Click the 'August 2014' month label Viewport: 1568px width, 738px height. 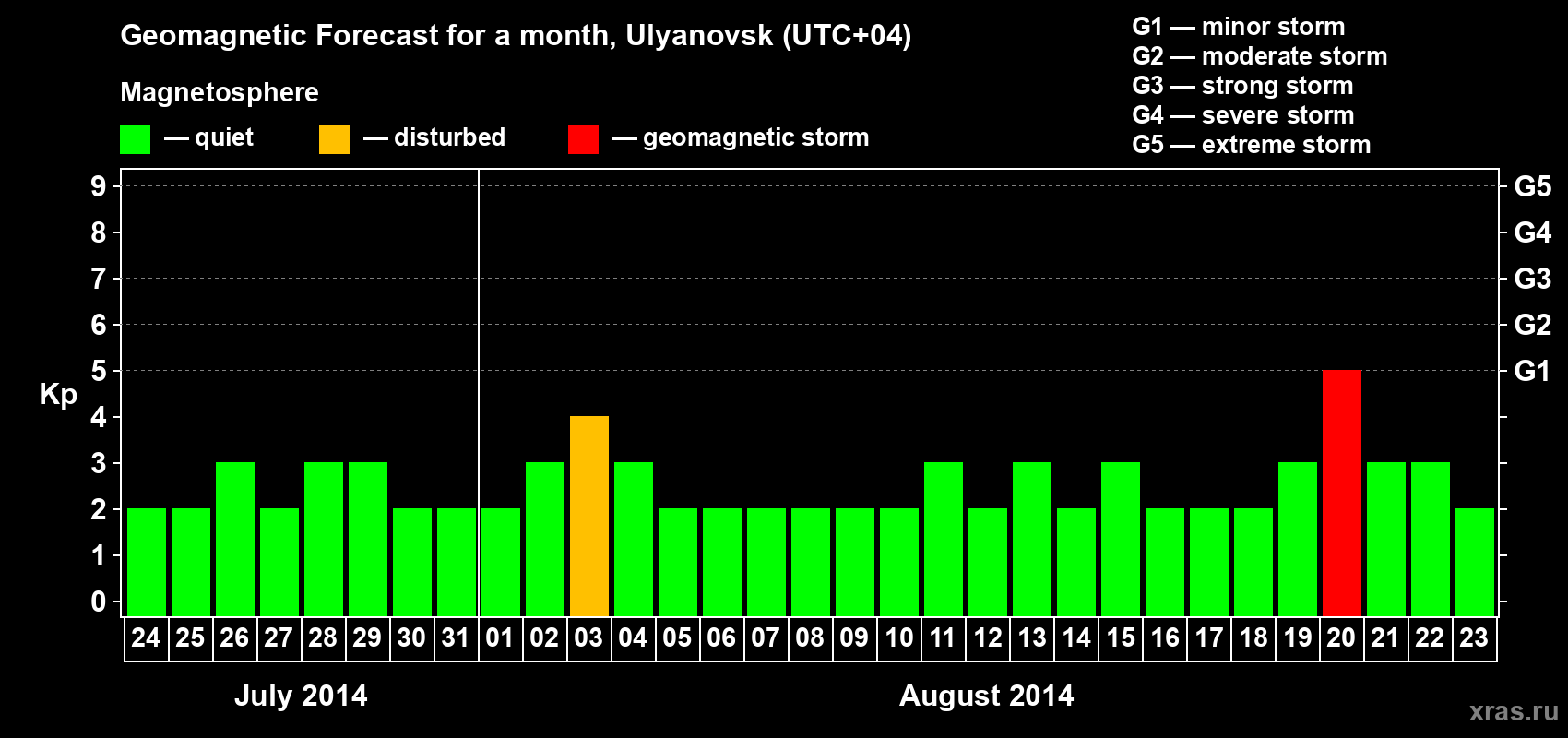tap(987, 696)
